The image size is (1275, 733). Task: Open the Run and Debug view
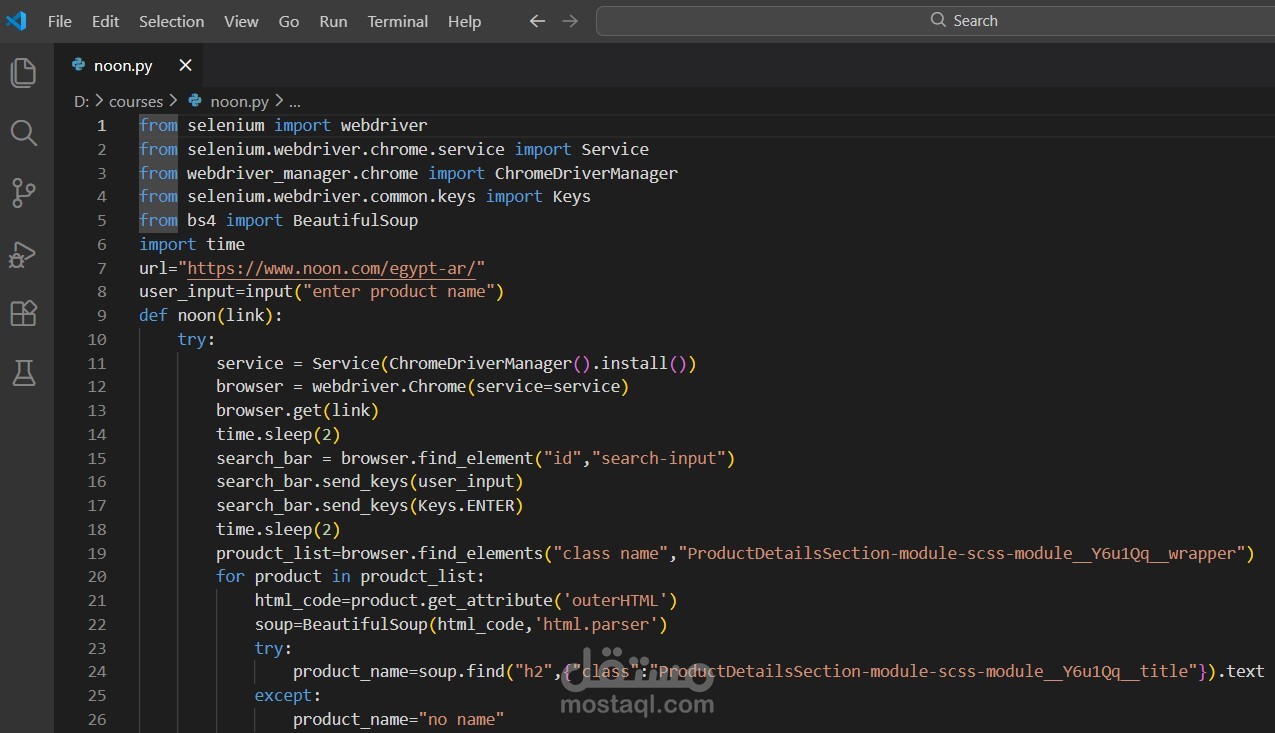click(x=23, y=254)
